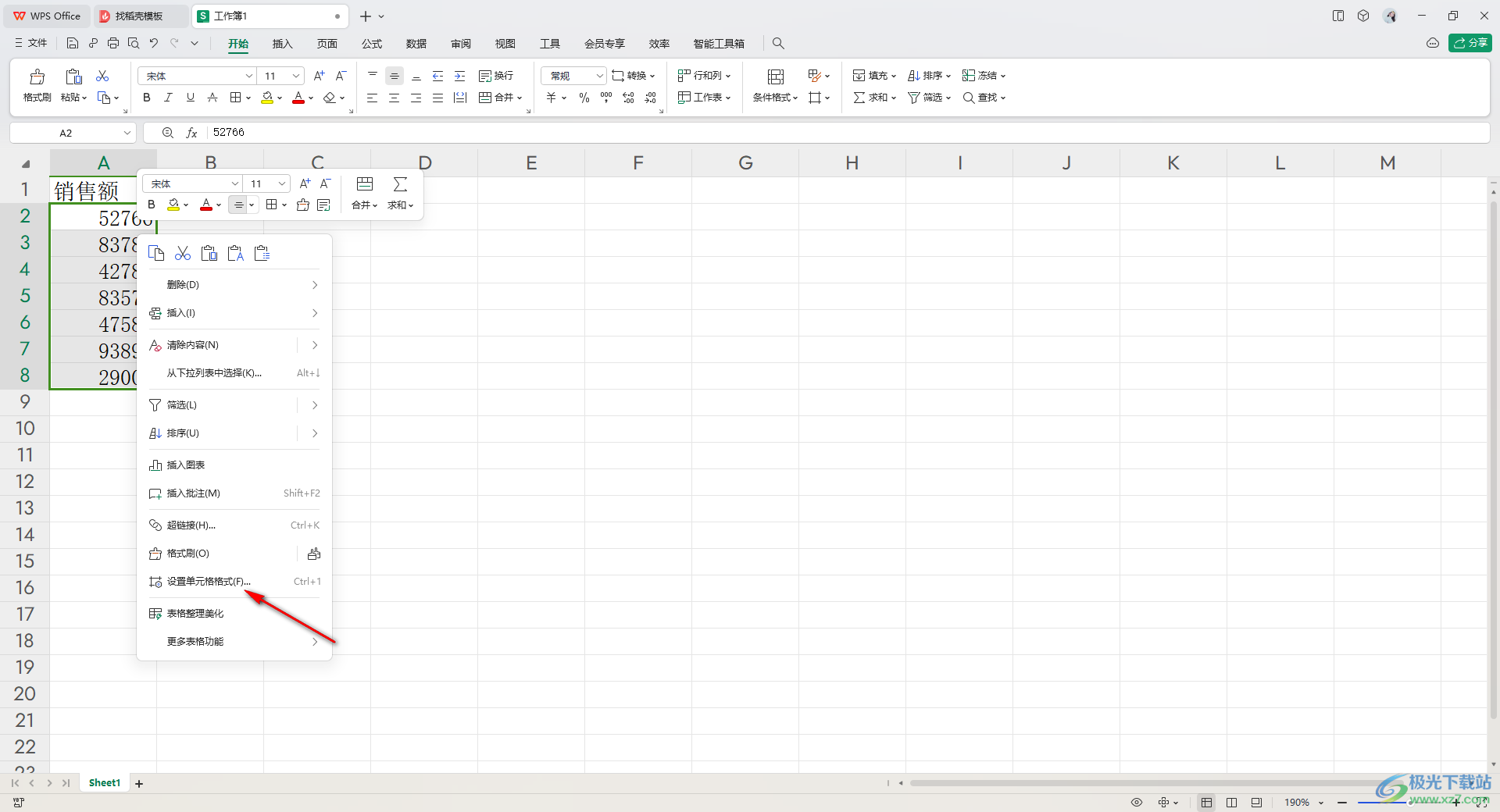Click the Cut icon in context menu
This screenshot has height=812, width=1500.
pyautogui.click(x=183, y=253)
